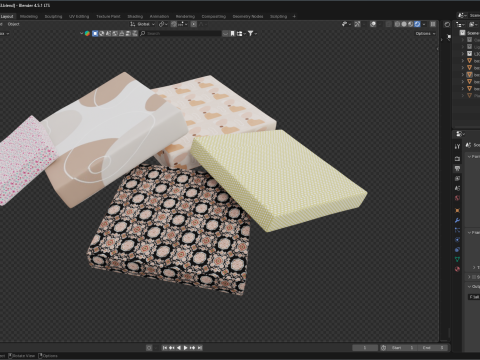Click the blue highlighted mode icon
Screen dimensions: 480x360
pyautogui.click(x=95, y=33)
